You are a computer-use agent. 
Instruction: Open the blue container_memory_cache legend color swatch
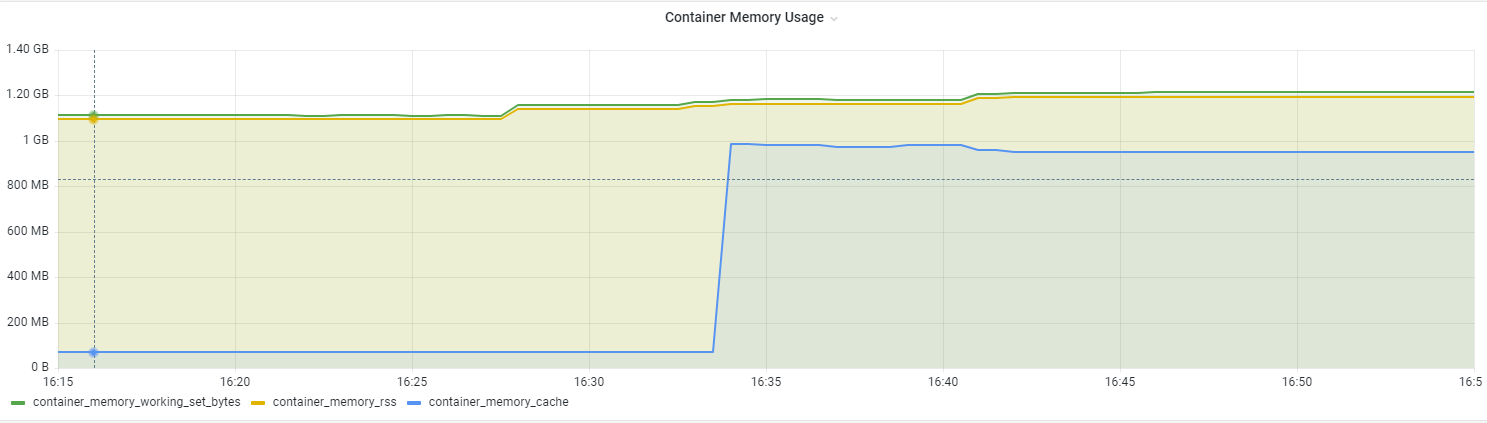pyautogui.click(x=413, y=403)
